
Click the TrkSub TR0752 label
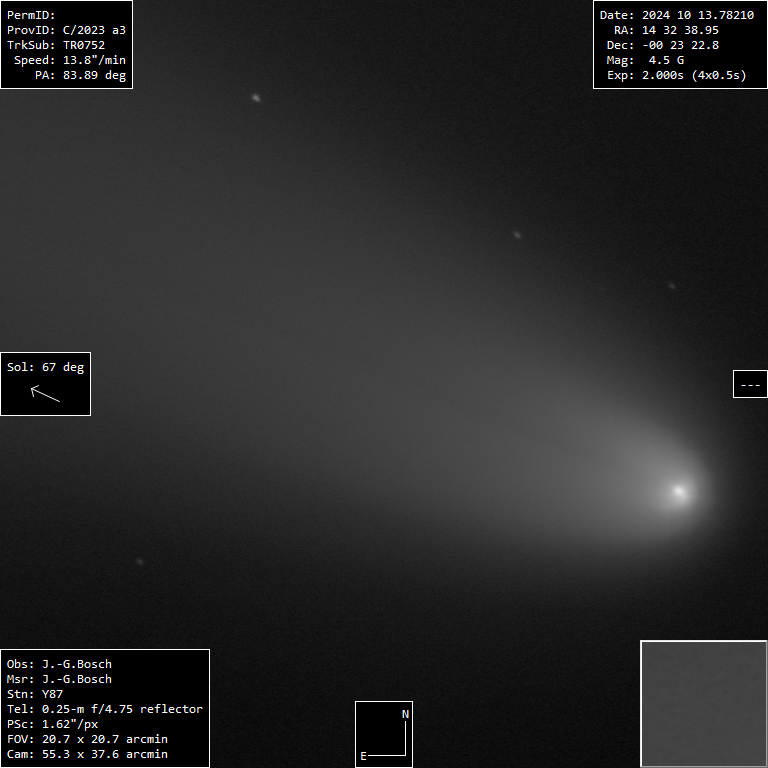click(56, 45)
